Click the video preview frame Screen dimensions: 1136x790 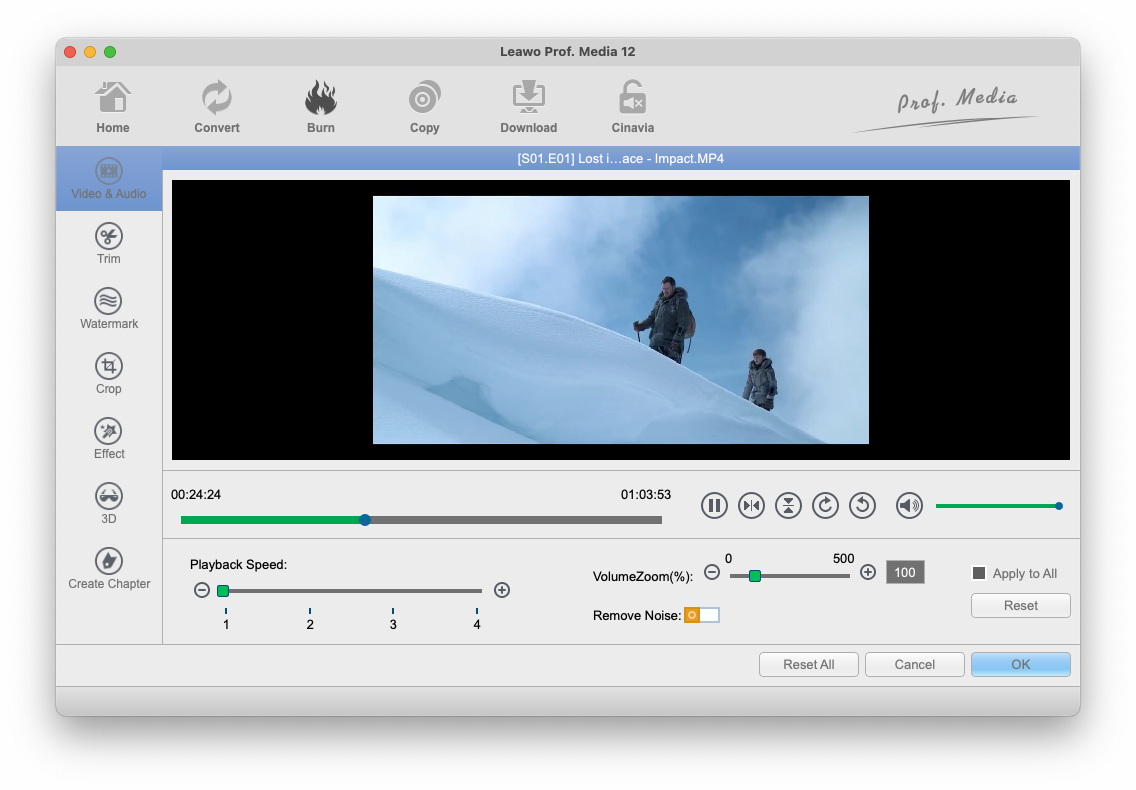[621, 320]
